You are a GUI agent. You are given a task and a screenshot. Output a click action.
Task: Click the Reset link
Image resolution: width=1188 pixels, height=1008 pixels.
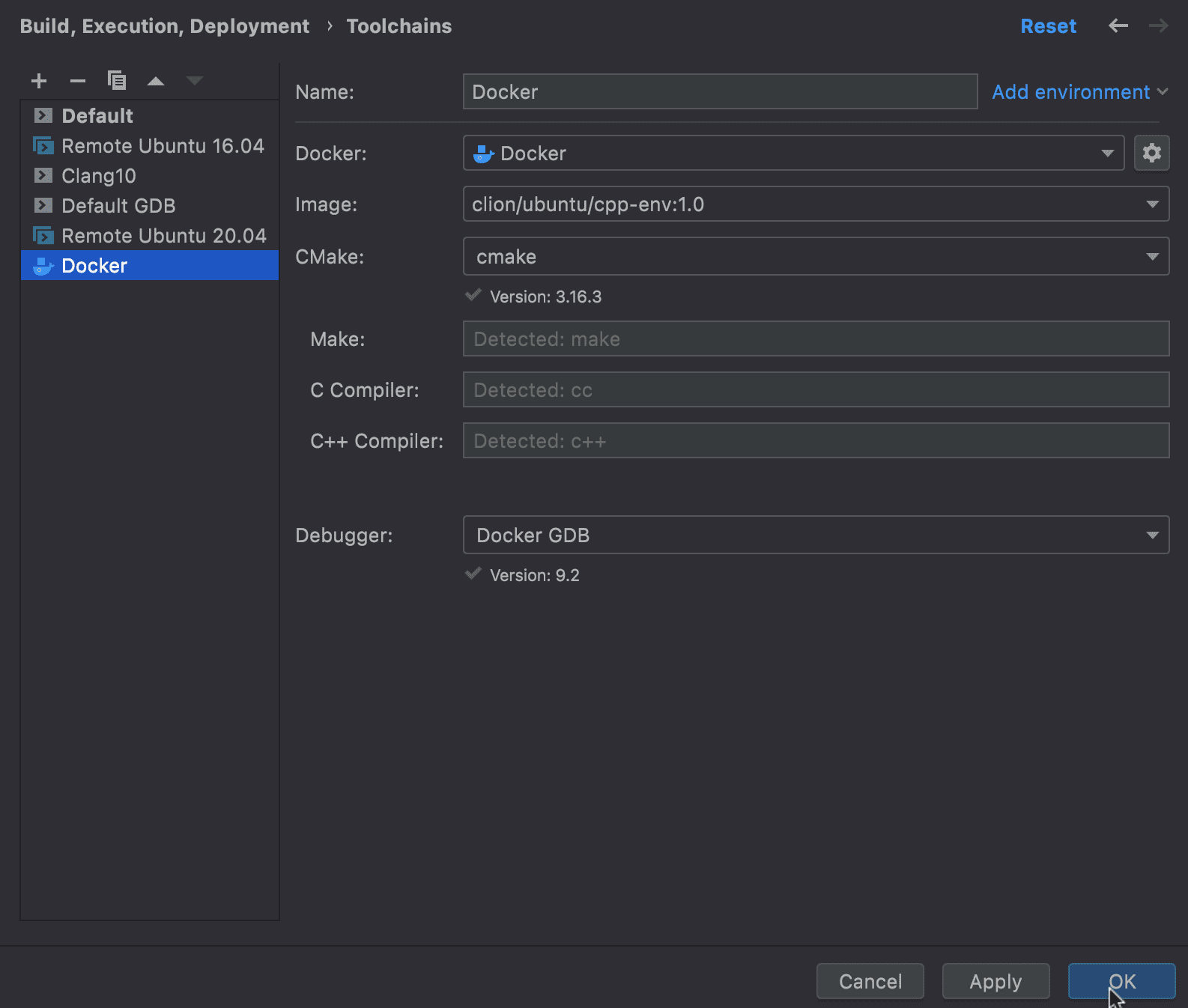pyautogui.click(x=1048, y=26)
